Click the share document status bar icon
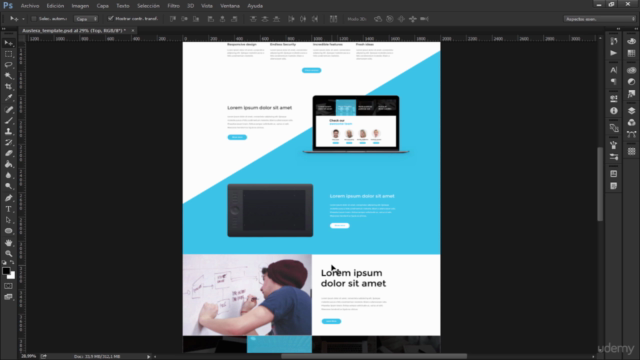 point(44,356)
